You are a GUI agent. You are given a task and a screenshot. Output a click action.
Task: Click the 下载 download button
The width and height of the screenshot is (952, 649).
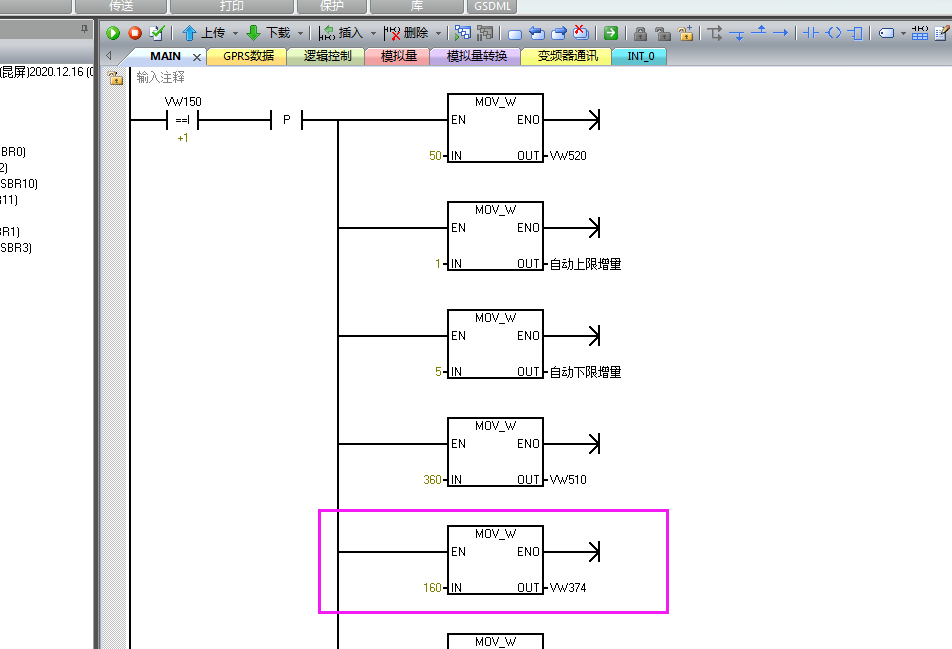tap(268, 33)
